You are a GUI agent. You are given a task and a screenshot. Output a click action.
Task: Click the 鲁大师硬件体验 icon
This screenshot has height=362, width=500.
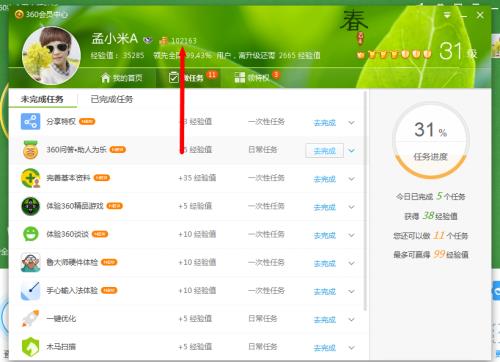pos(30,262)
